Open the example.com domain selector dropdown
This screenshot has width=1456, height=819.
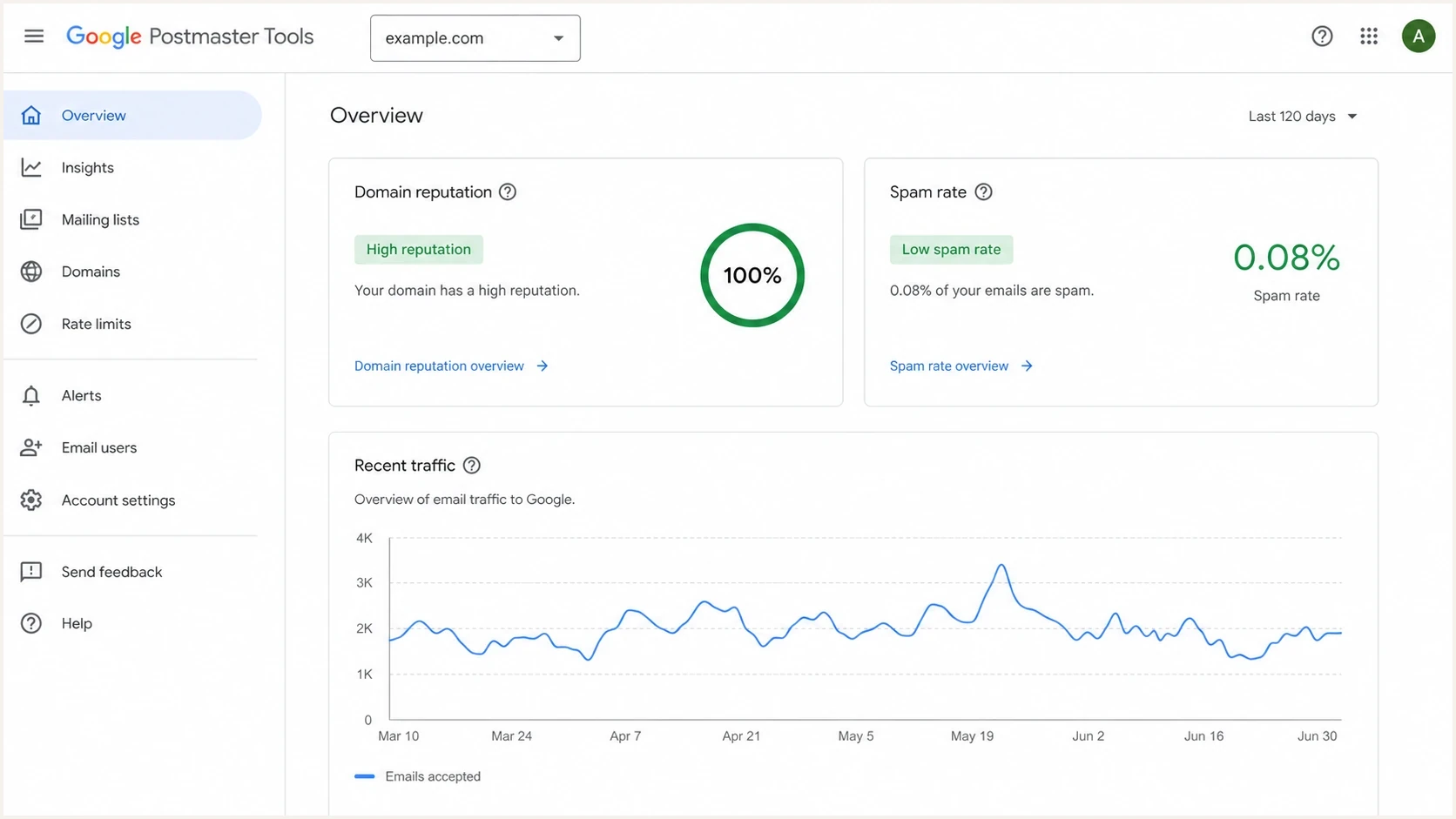point(475,38)
